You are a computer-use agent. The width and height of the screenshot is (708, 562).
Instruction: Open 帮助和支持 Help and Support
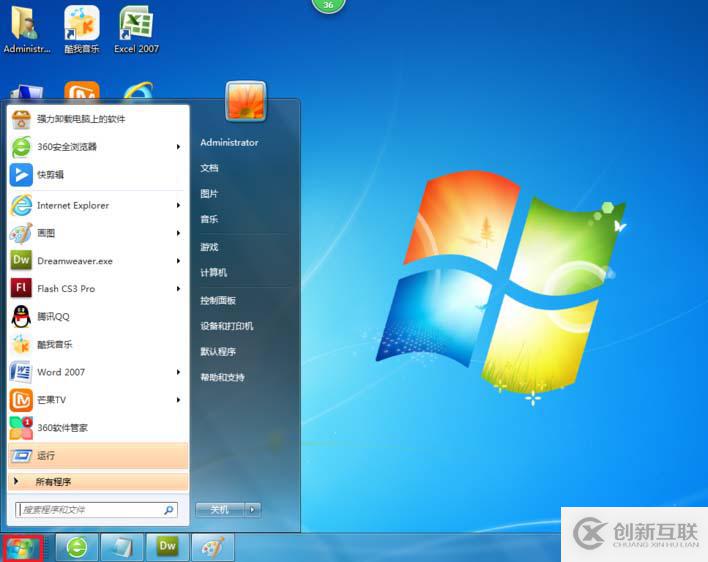pyautogui.click(x=222, y=377)
